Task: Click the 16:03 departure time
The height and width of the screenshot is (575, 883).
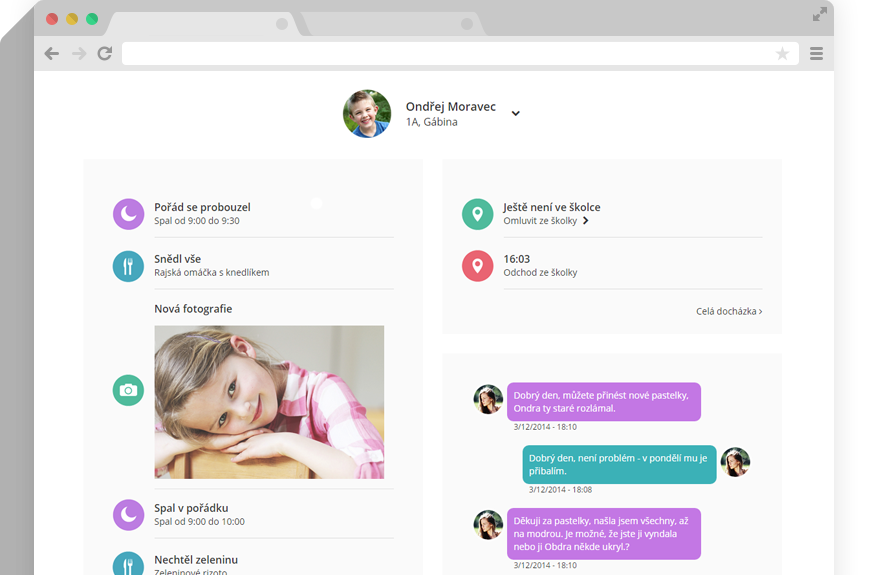Action: [516, 259]
